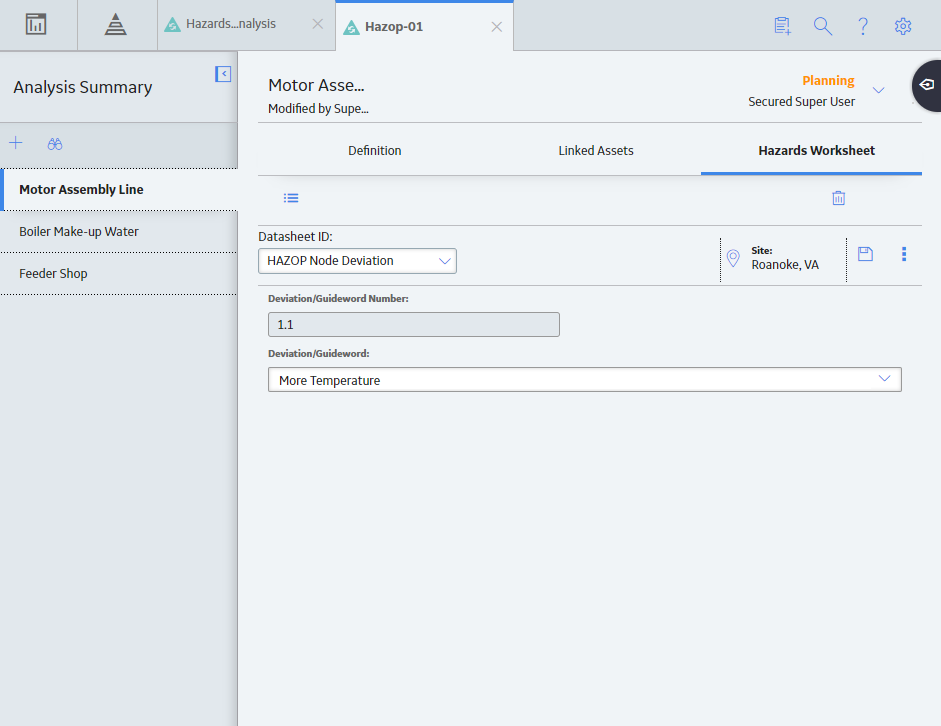Click the Deviation/Guideword Number field
941x726 pixels.
(x=413, y=325)
